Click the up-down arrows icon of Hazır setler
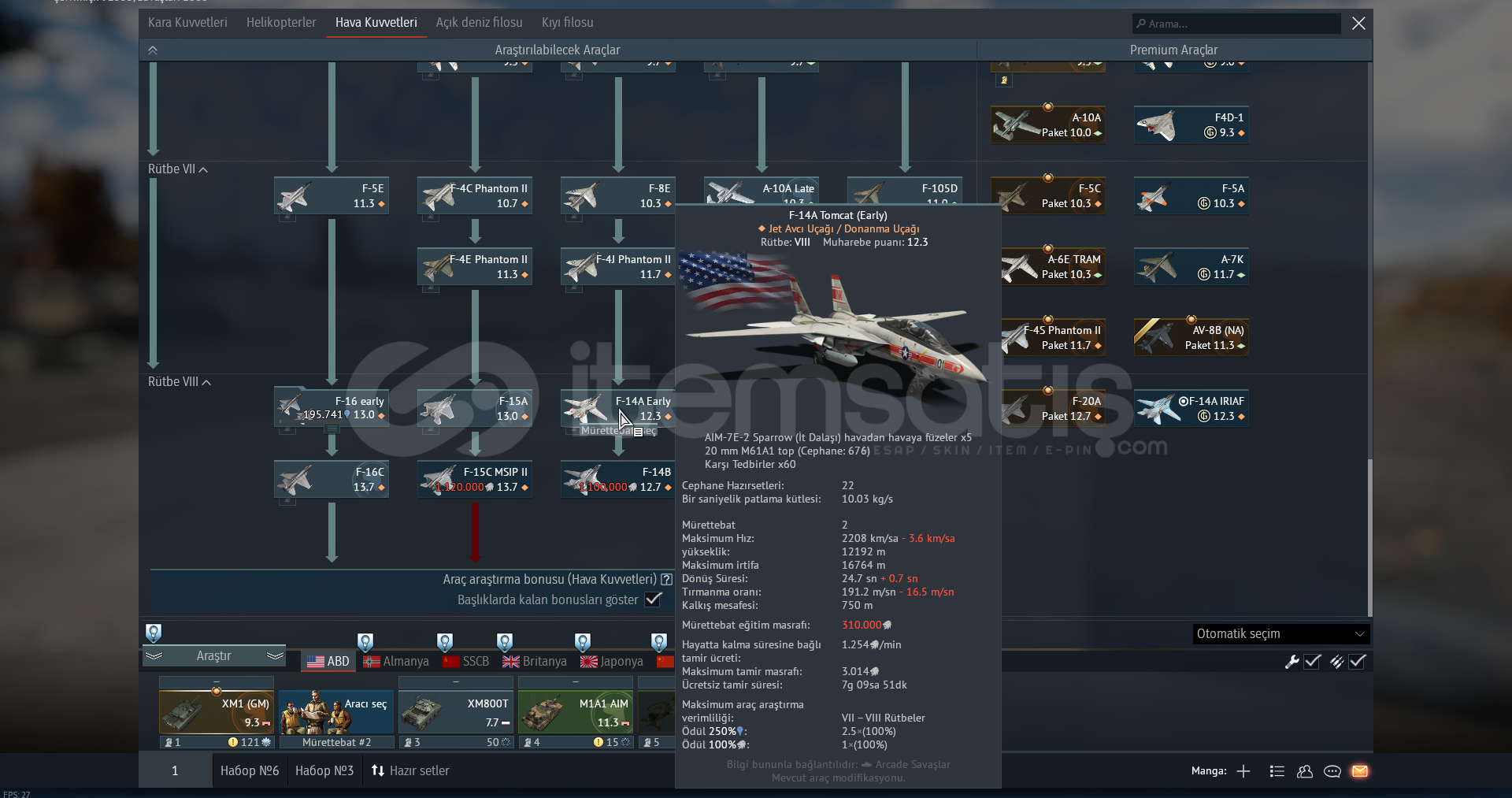Screen dimensions: 1512x798 [x=378, y=770]
